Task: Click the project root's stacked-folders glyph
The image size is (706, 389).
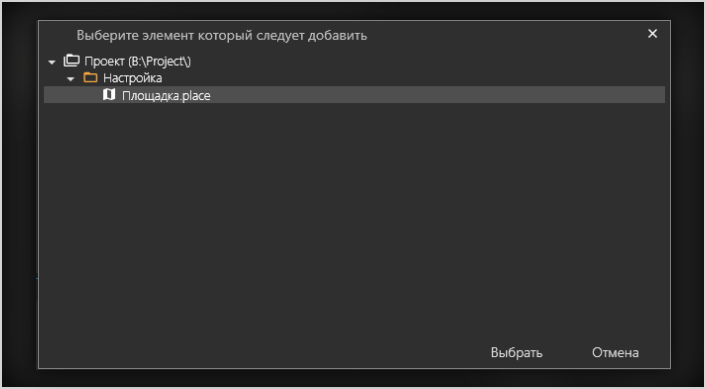Action: click(71, 61)
